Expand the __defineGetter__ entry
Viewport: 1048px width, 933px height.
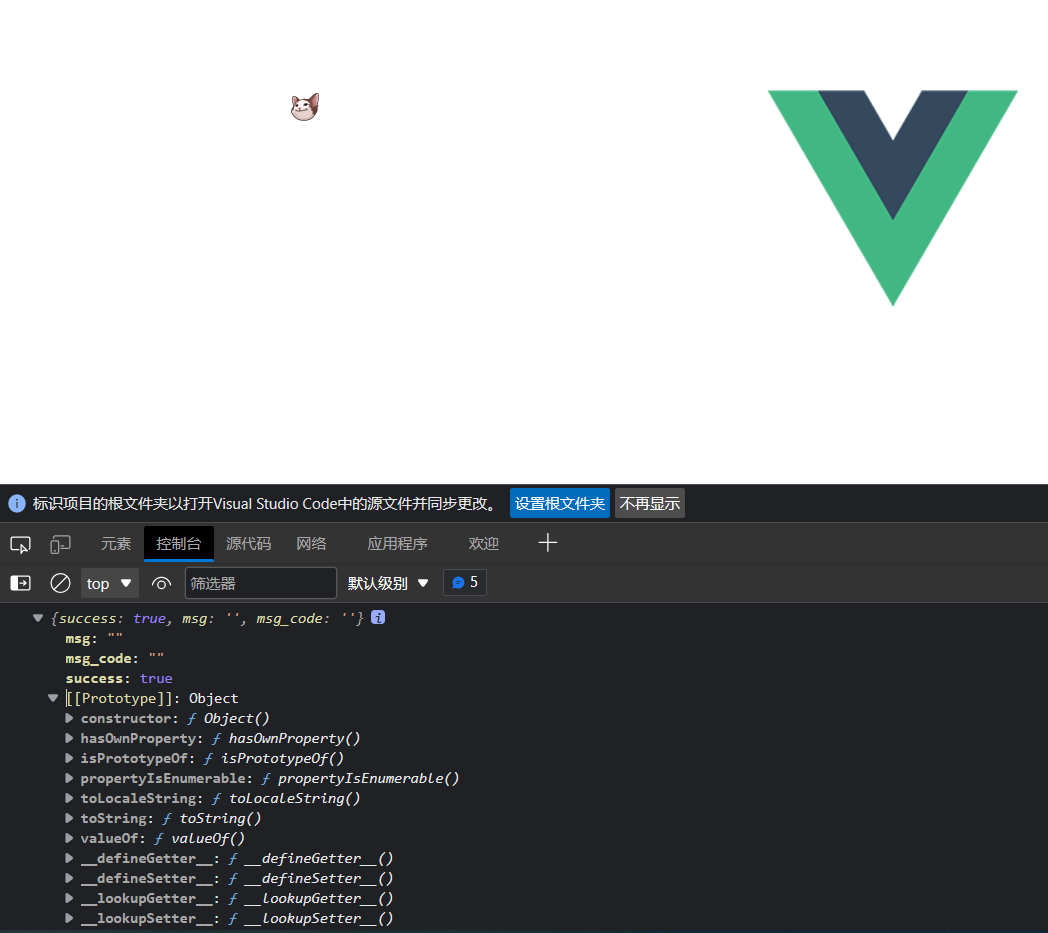(x=69, y=857)
